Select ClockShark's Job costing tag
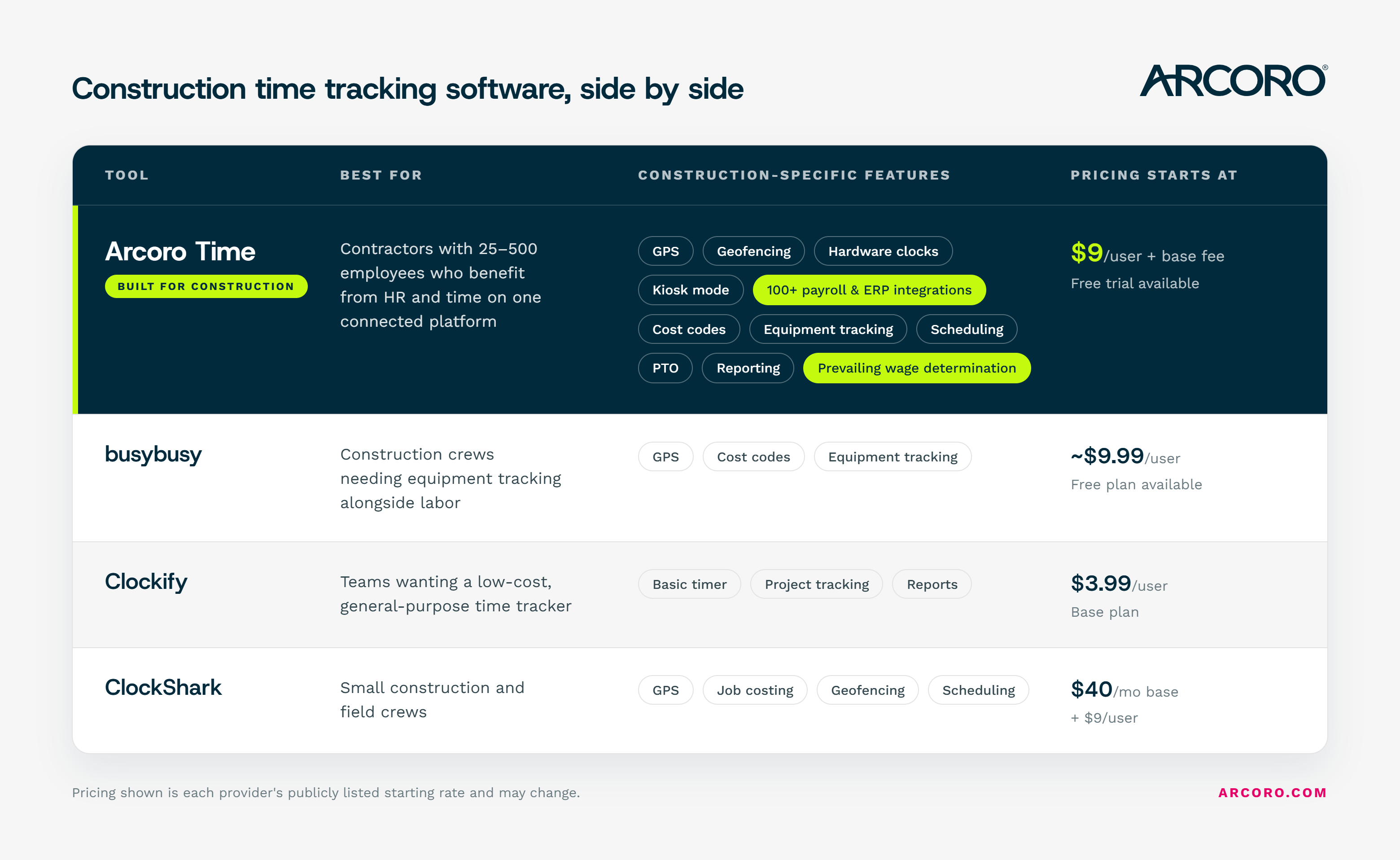This screenshot has width=1400, height=860. [755, 690]
